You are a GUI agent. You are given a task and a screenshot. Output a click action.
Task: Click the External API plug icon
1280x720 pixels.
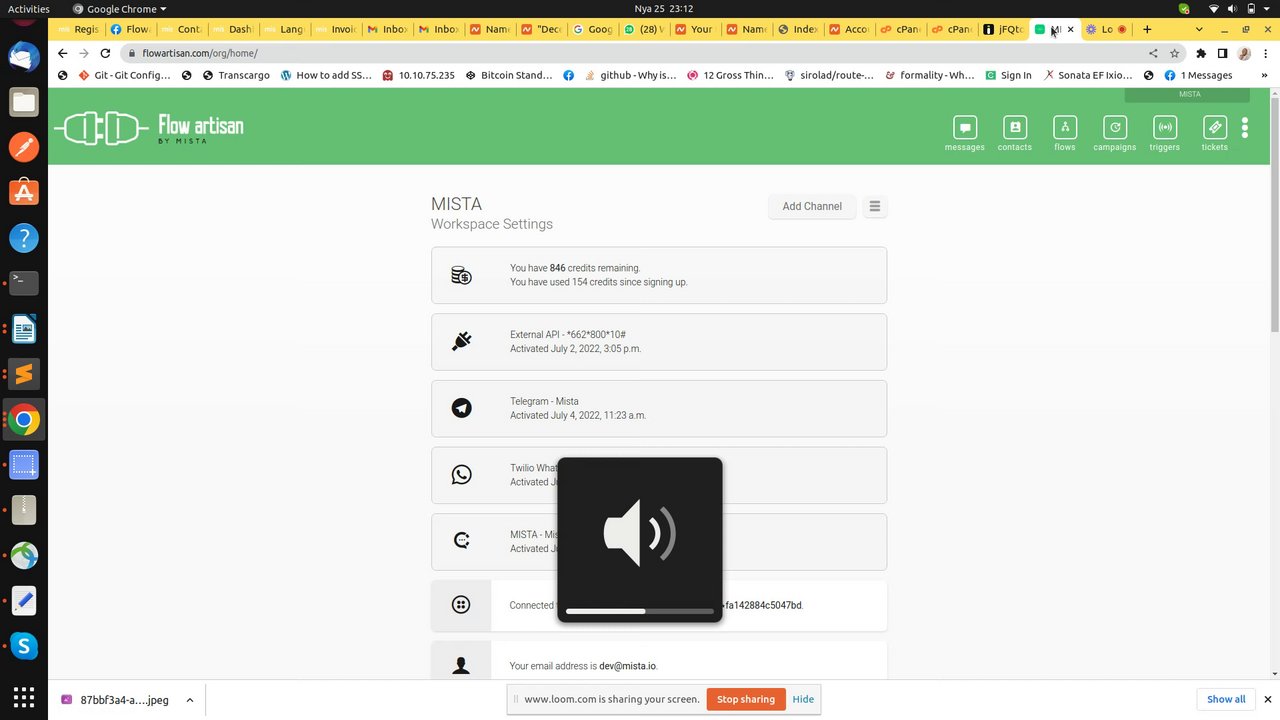point(461,341)
